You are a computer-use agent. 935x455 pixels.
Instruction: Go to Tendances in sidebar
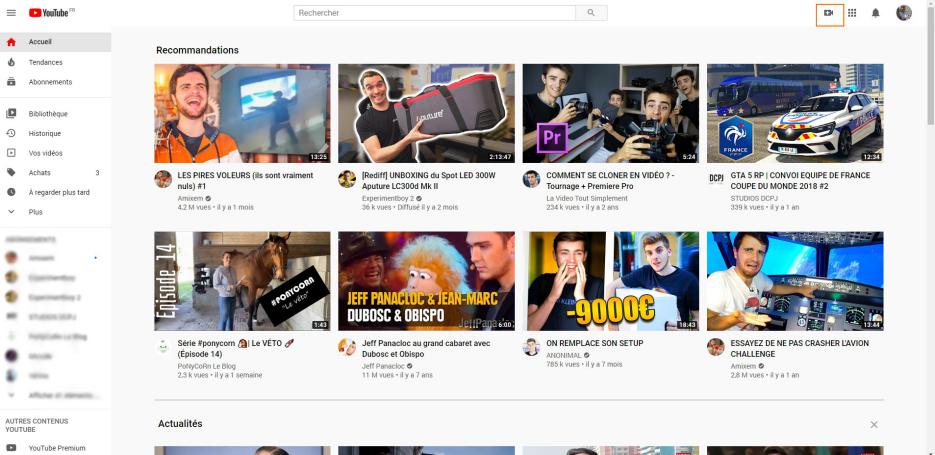pyautogui.click(x=45, y=62)
